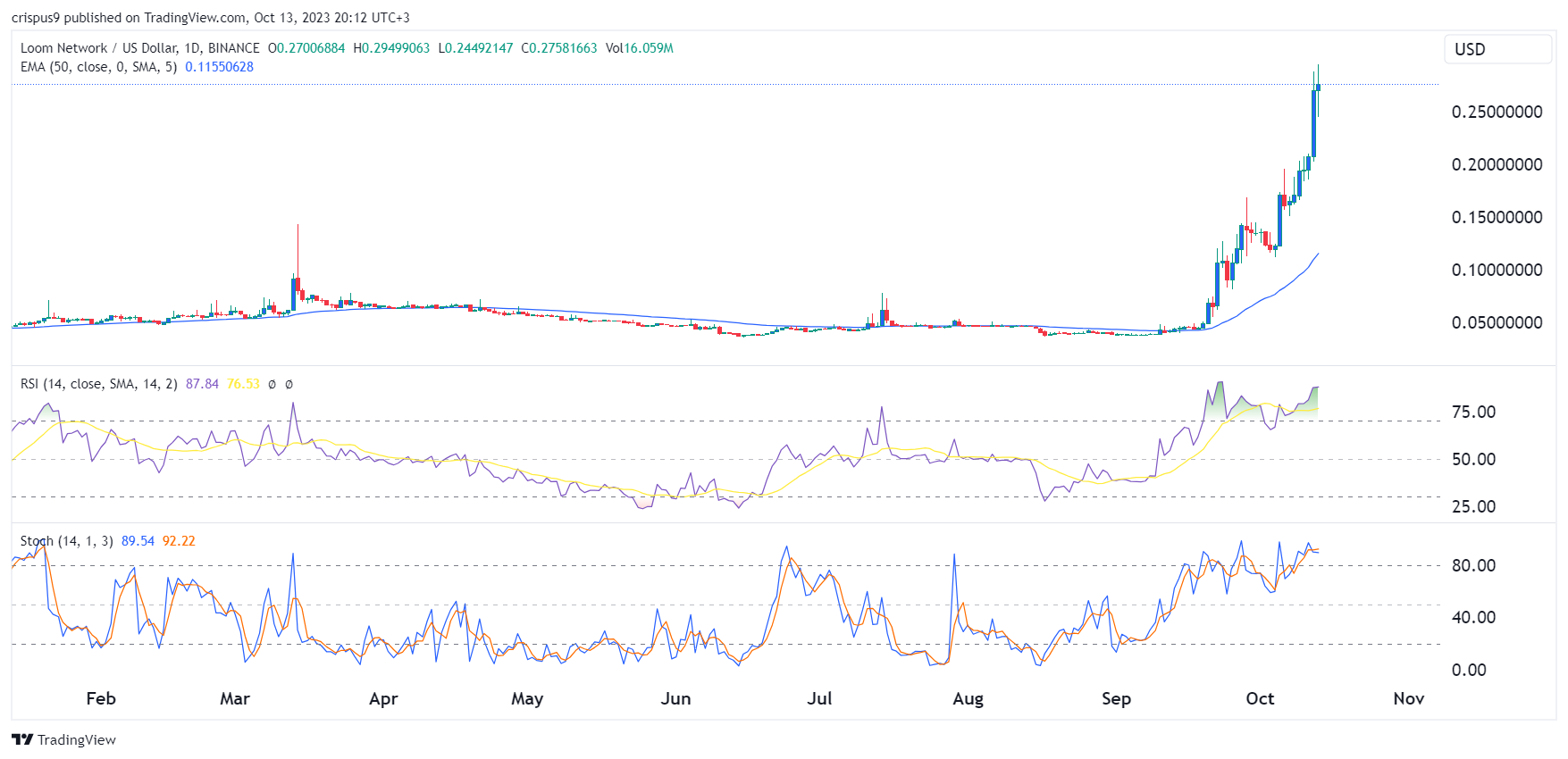Select the EMA (50, close, 0, SMA, 5) indicator label
This screenshot has width=1568, height=759.
pos(98,67)
